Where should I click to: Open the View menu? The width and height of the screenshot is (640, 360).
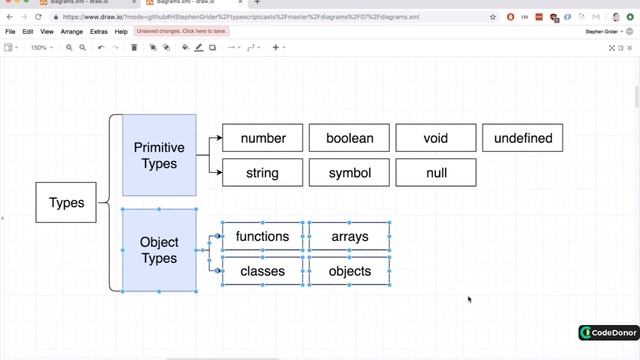coord(47,31)
